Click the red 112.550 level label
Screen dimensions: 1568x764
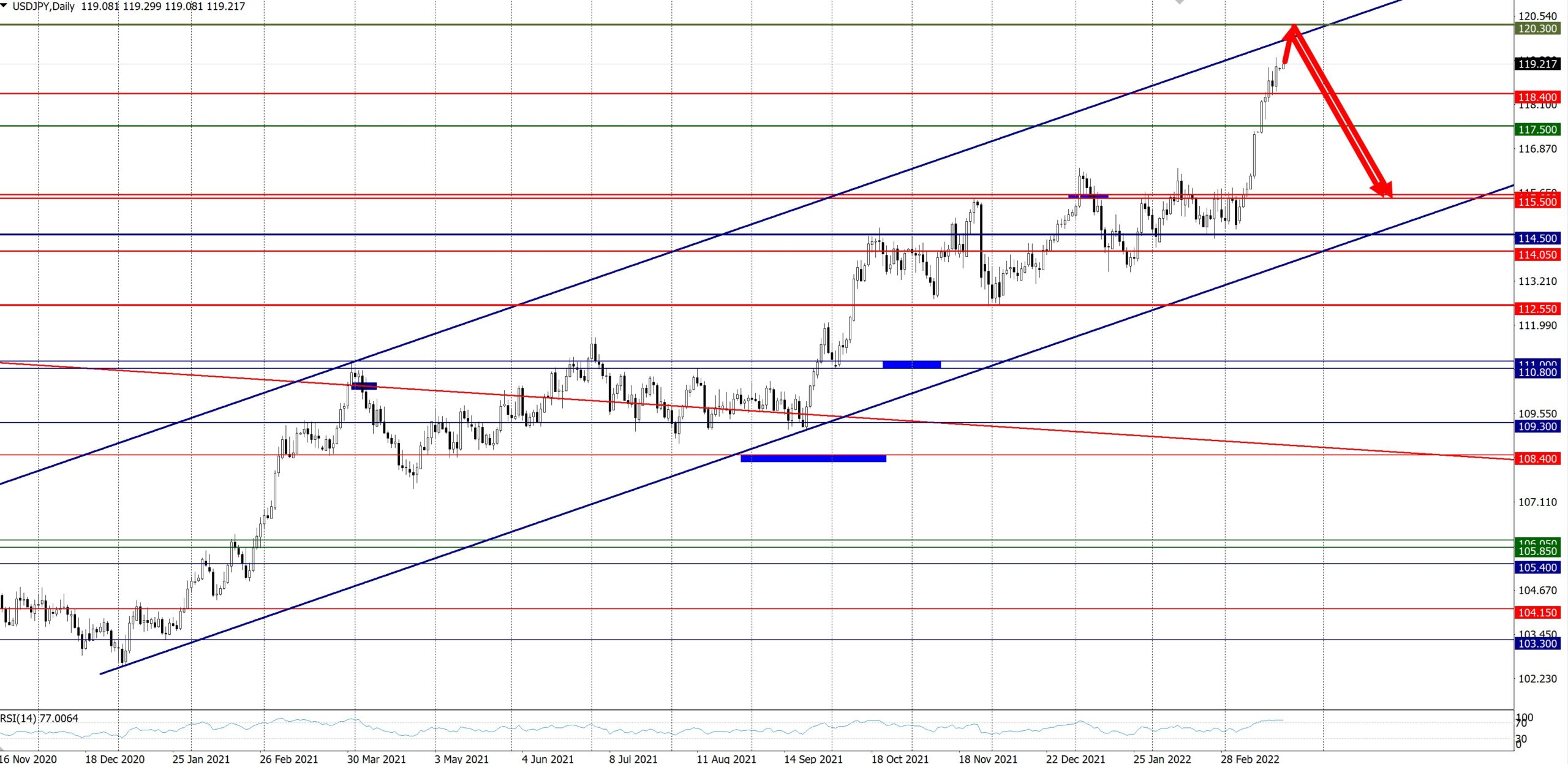[1537, 309]
